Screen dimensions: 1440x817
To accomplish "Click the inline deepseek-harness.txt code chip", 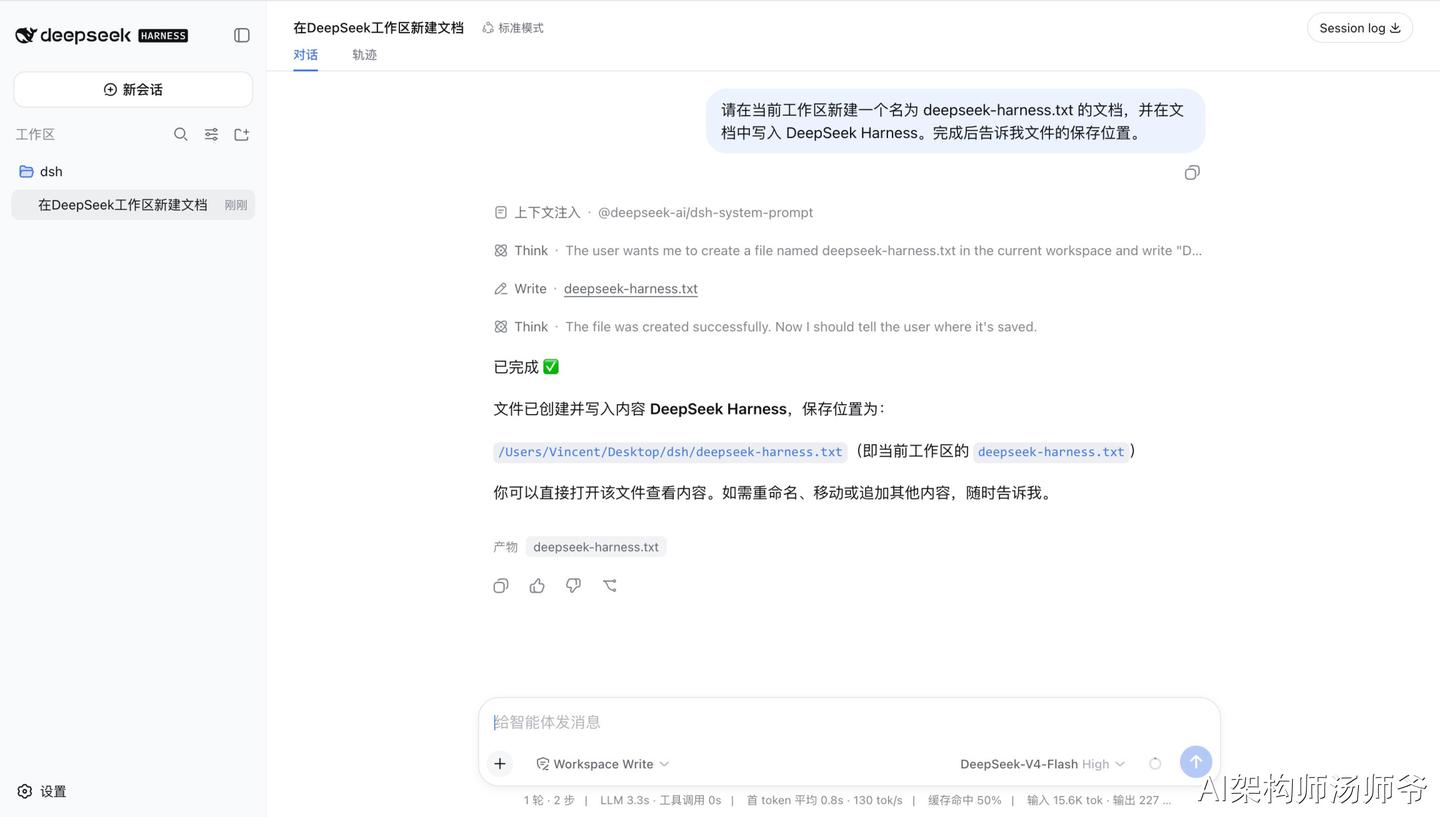I will tap(1051, 452).
